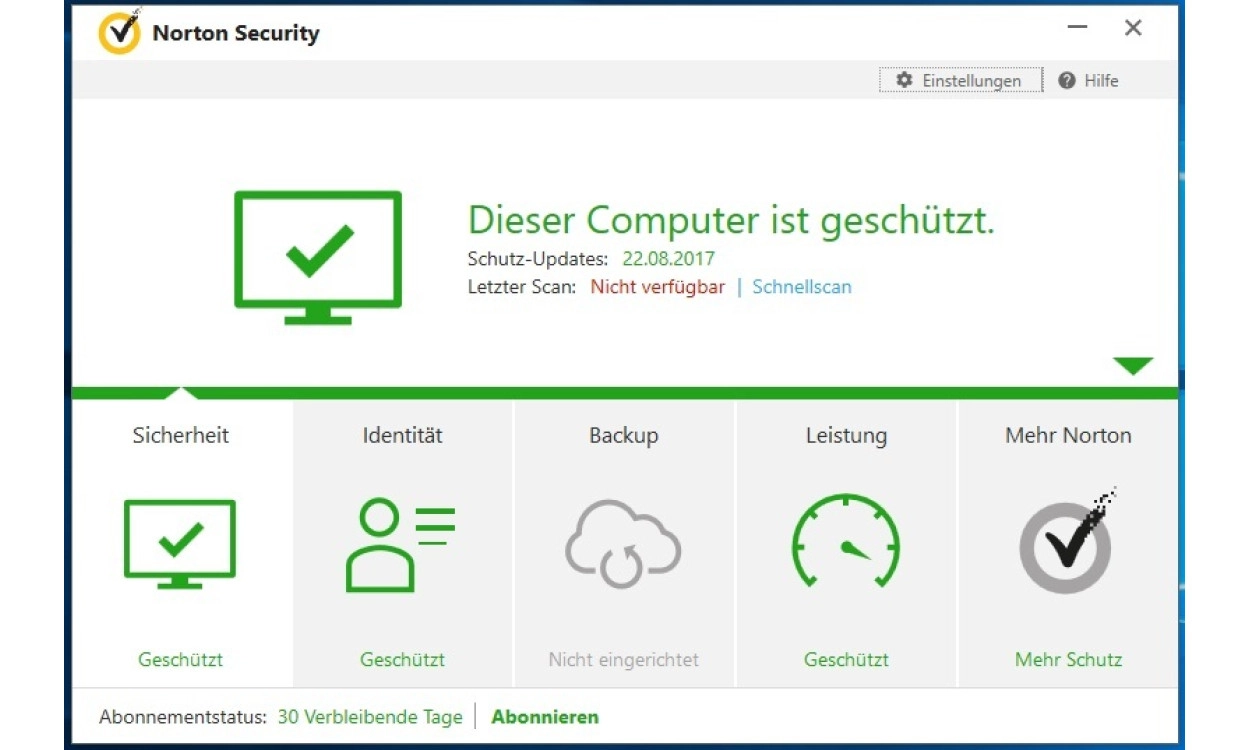
Task: Minimize the Norton Security window
Action: 1077,28
